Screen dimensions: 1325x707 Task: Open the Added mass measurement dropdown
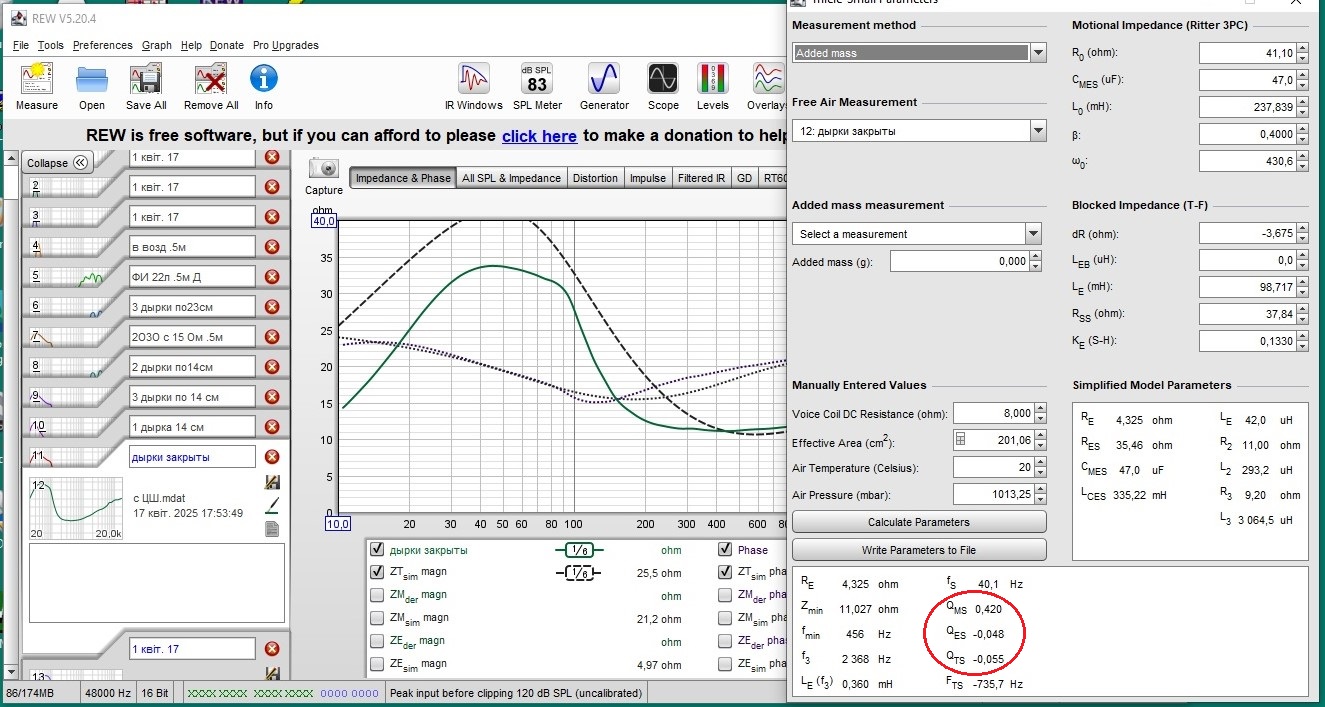(x=1034, y=234)
